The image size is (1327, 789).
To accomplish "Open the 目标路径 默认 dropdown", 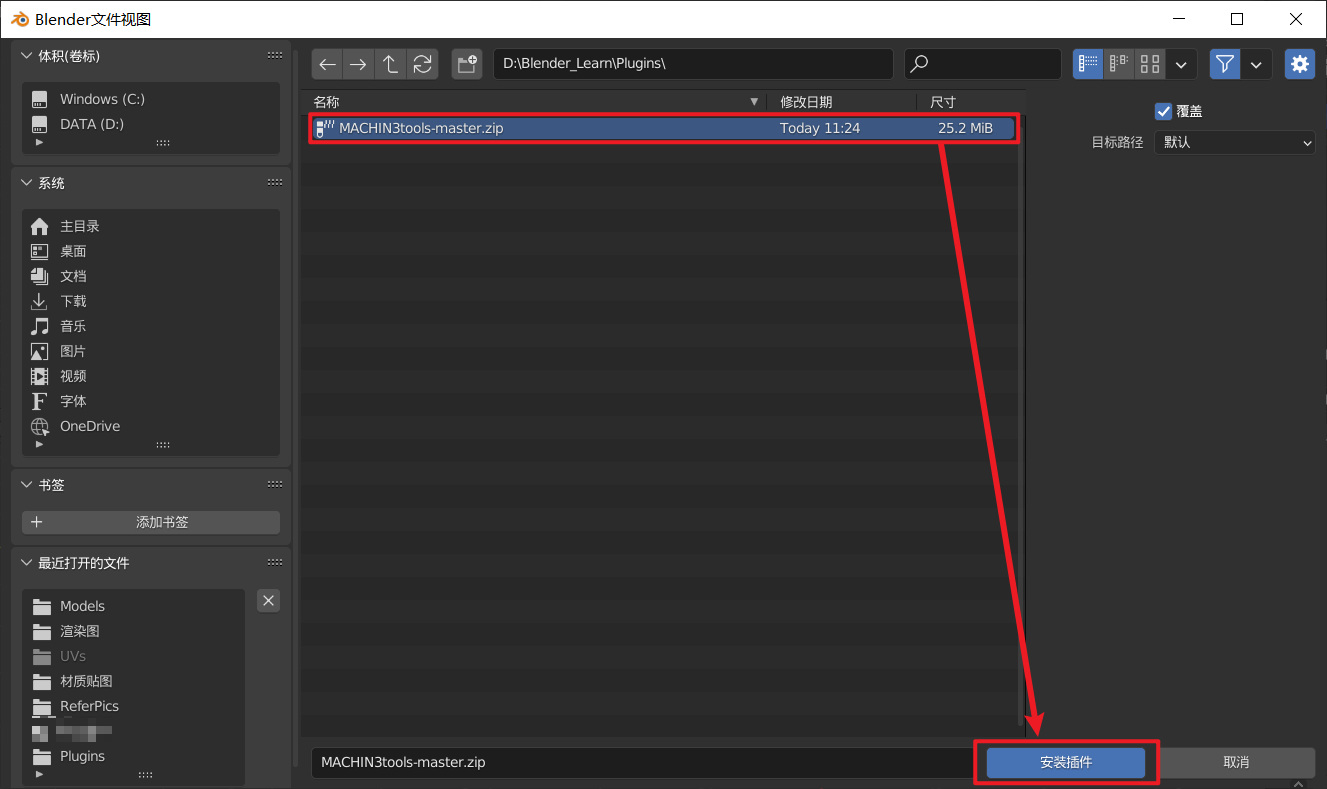I will pyautogui.click(x=1234, y=143).
